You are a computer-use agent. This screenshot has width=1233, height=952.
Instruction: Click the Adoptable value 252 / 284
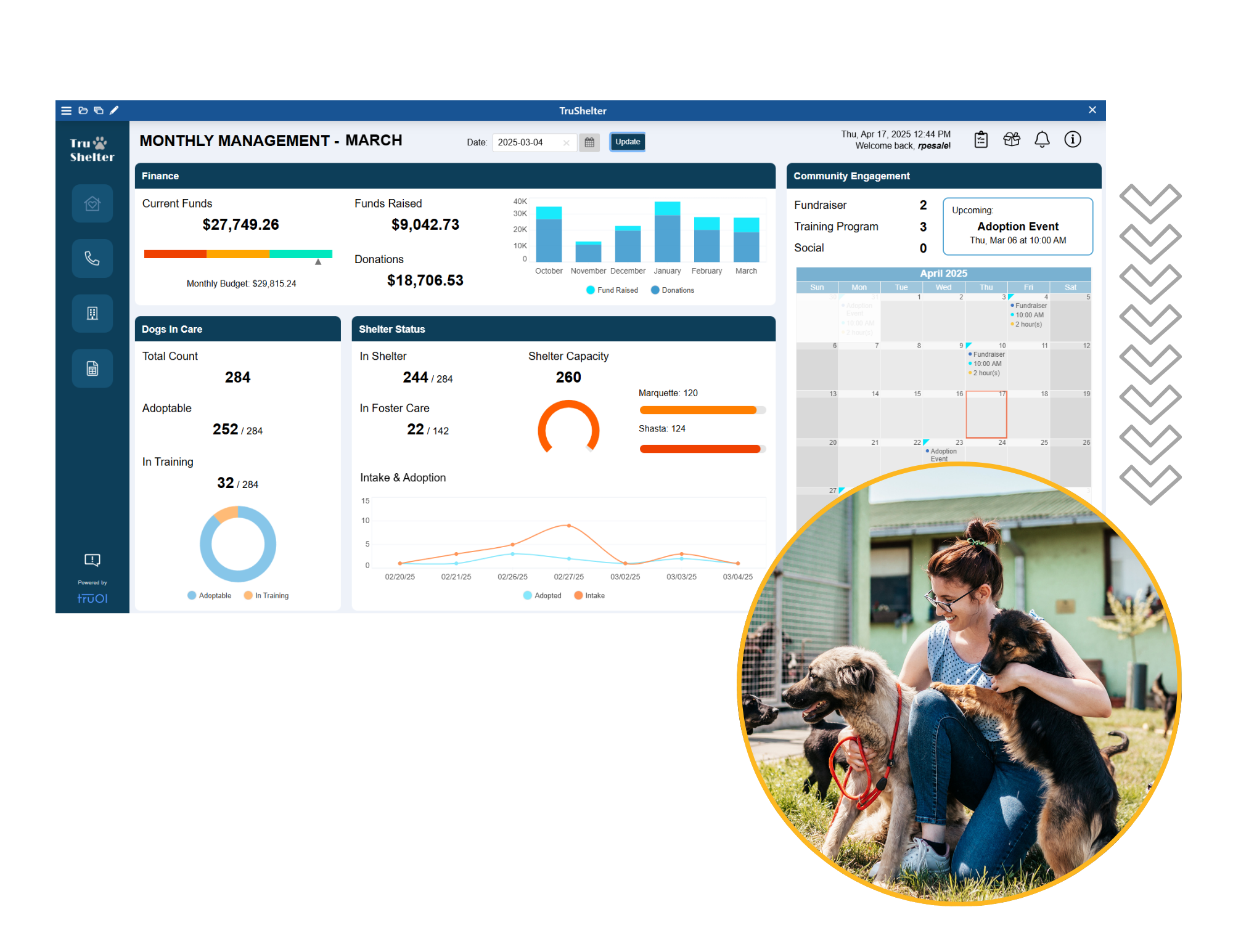[x=237, y=429]
